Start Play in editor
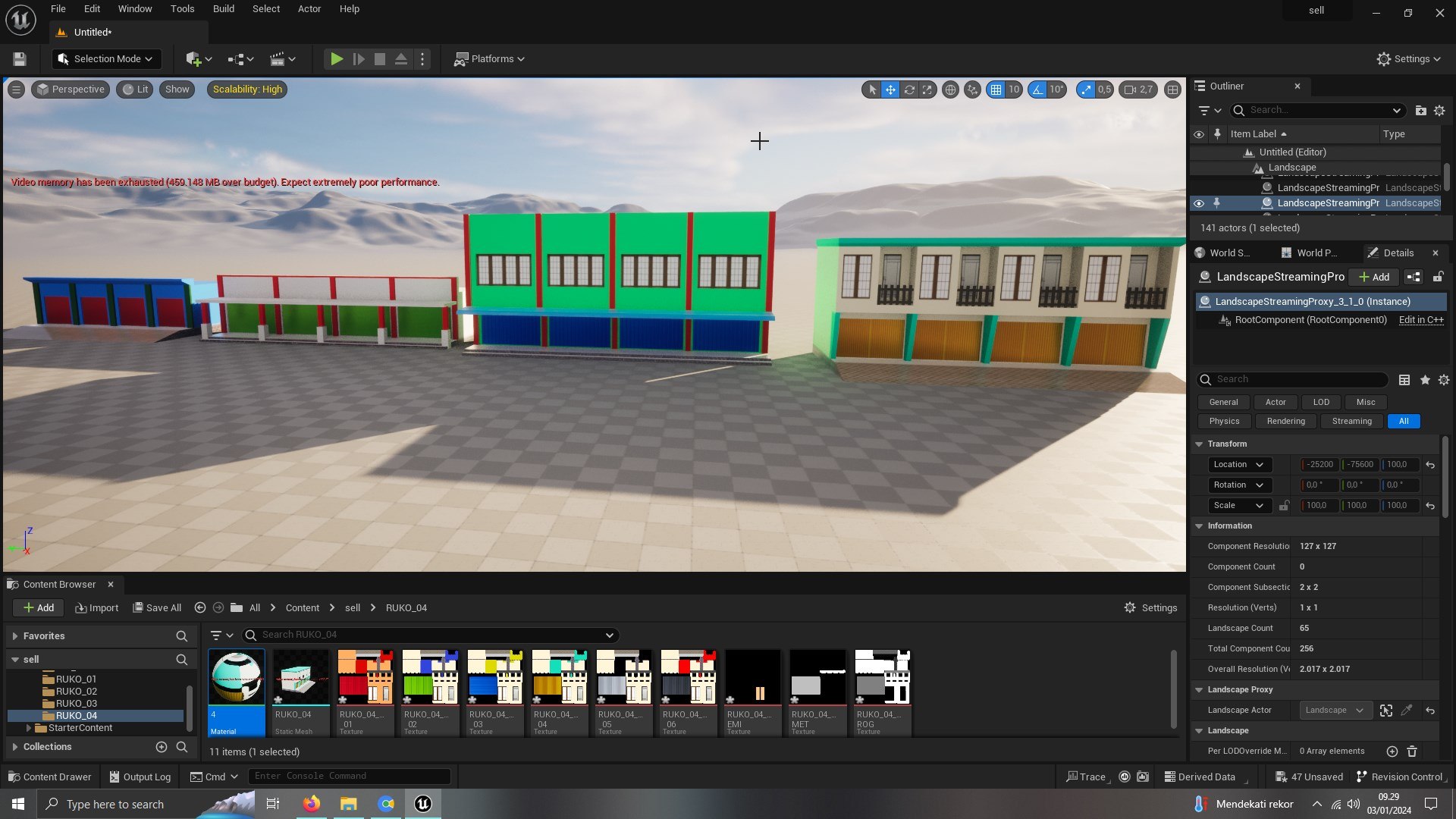 337,59
